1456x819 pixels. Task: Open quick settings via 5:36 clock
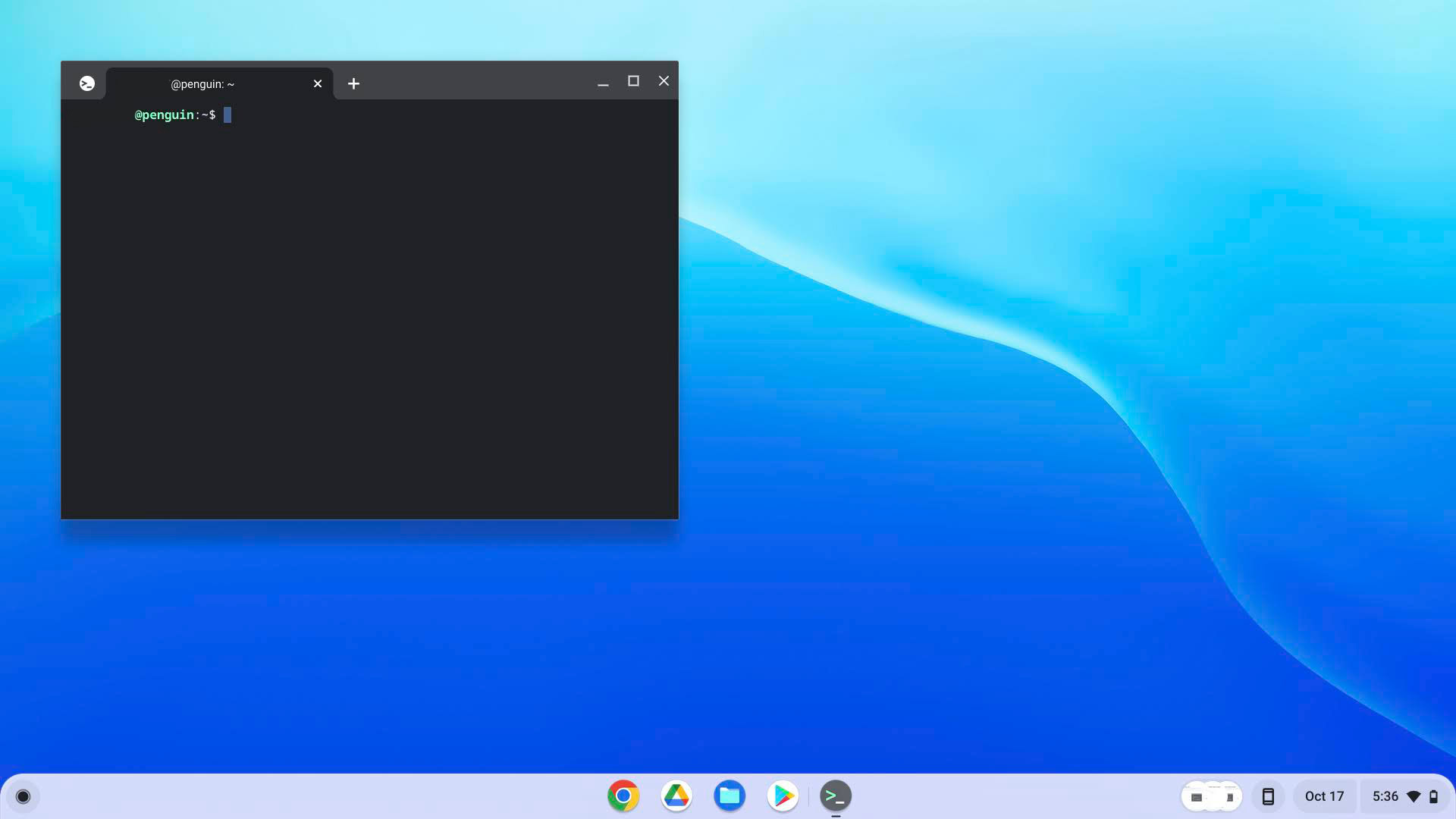click(x=1385, y=796)
